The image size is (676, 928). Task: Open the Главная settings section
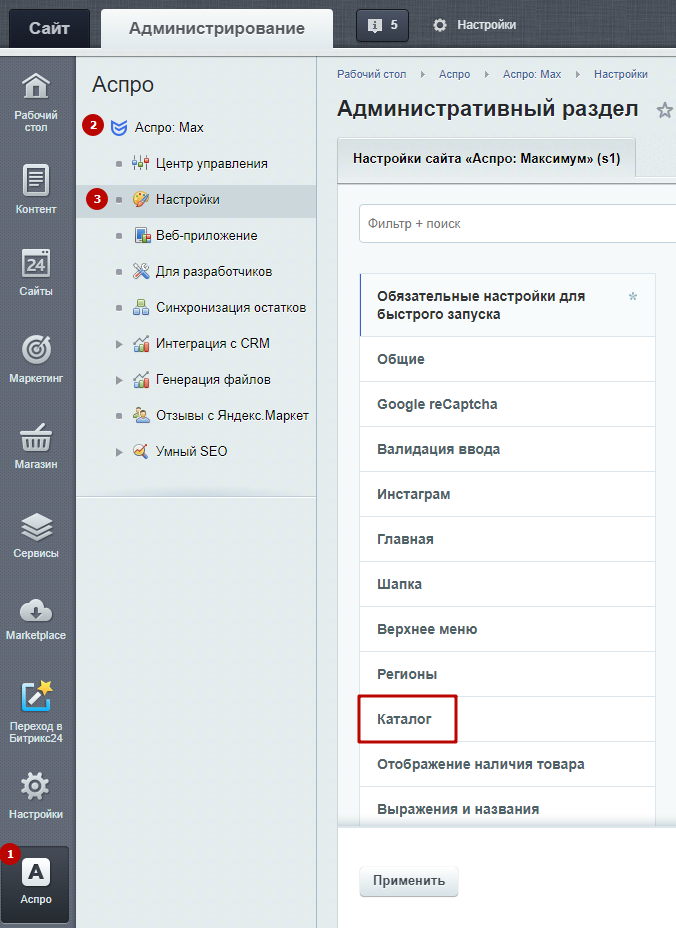click(507, 539)
